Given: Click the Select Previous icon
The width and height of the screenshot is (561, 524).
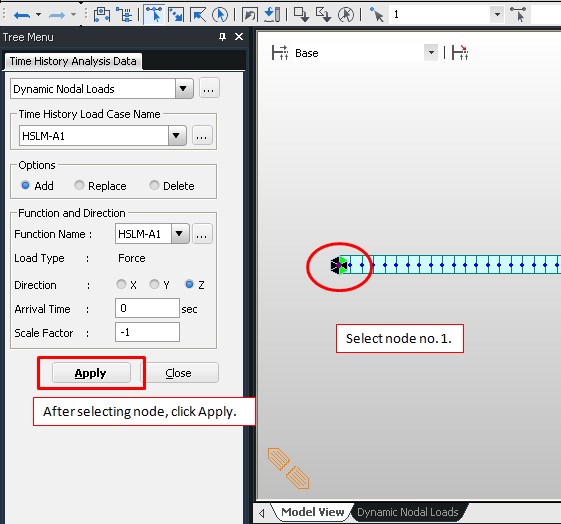Looking at the screenshot, I should point(249,15).
